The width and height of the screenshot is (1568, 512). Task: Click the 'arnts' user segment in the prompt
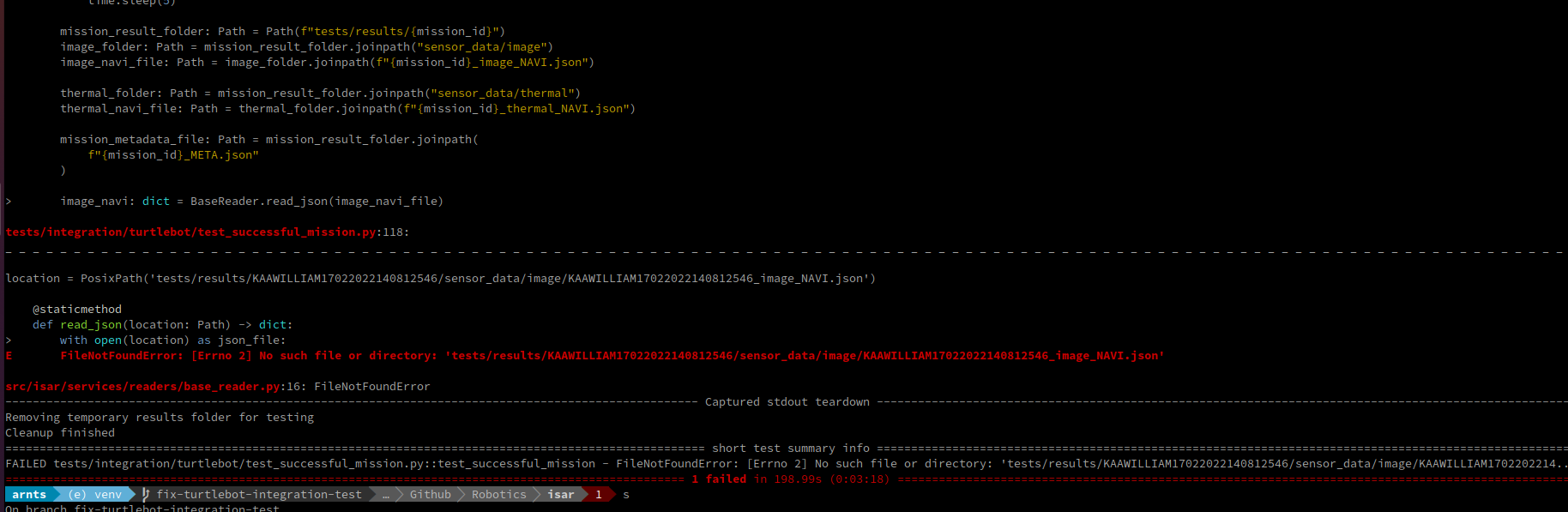(x=29, y=495)
